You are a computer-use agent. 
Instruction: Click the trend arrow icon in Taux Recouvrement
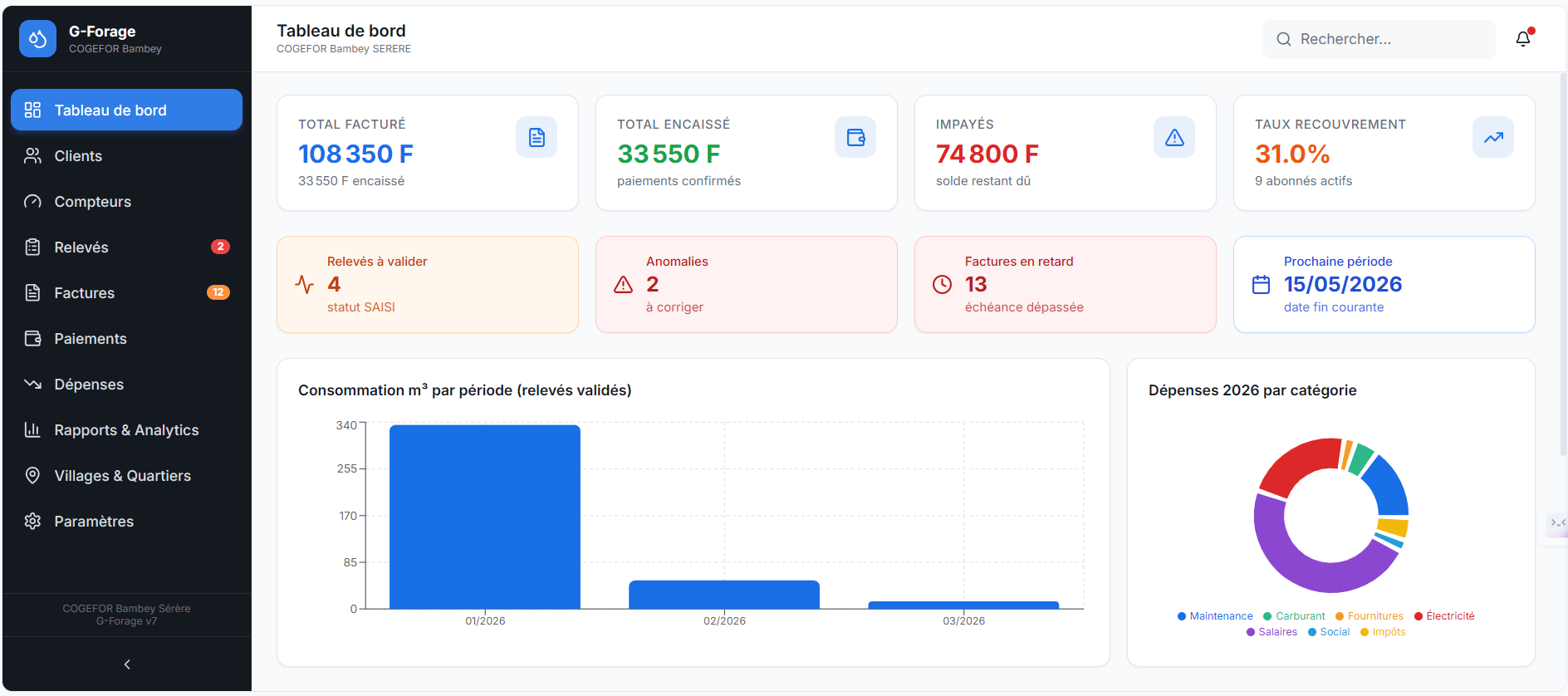(1493, 137)
